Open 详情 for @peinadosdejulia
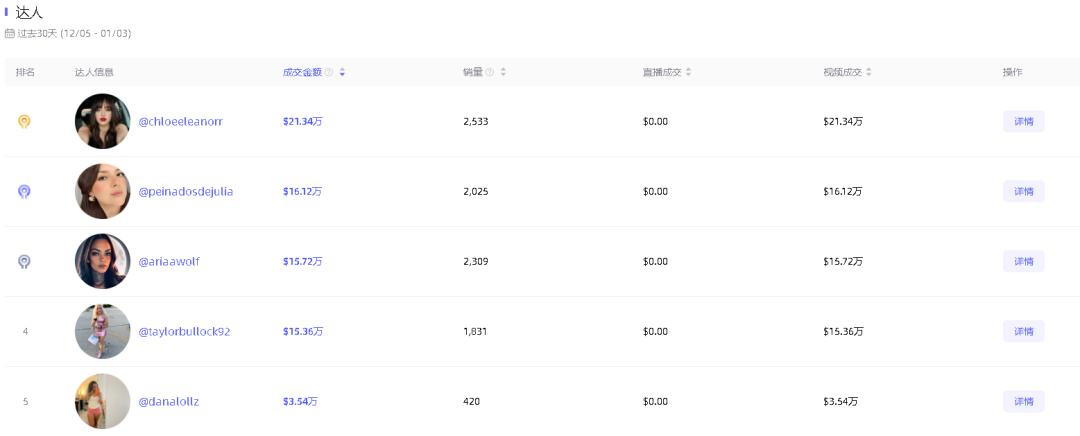The width and height of the screenshot is (1080, 436). click(x=1023, y=191)
